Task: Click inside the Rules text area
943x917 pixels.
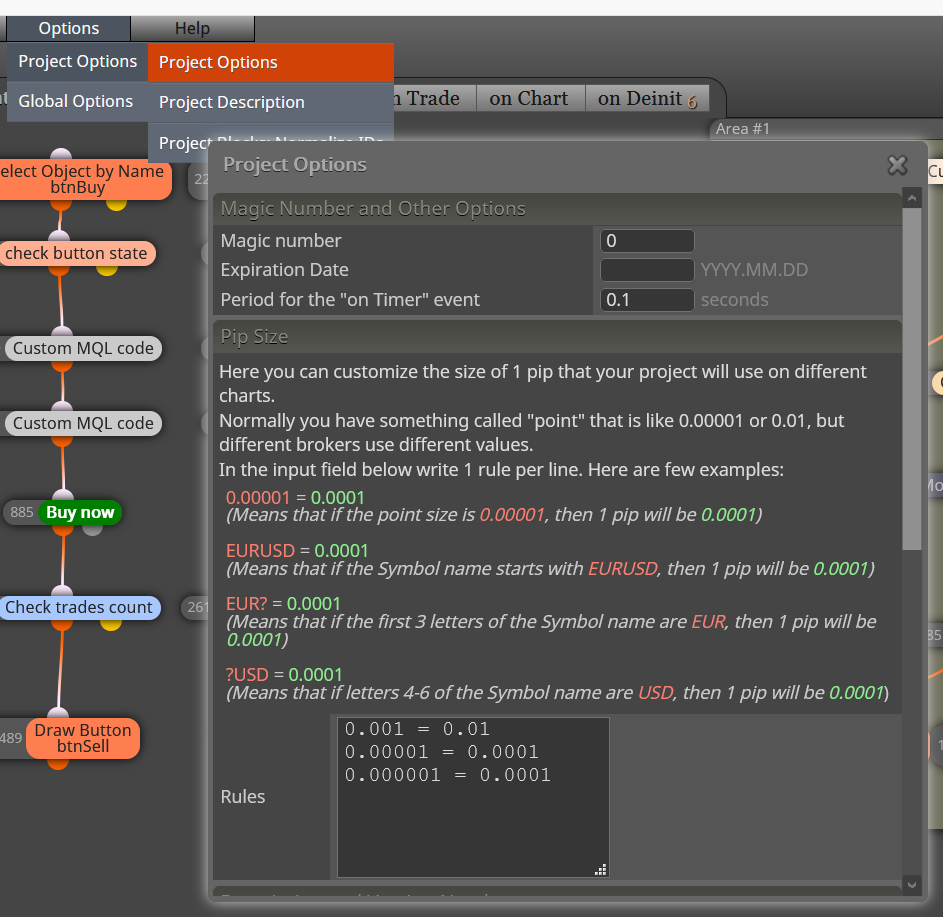Action: click(x=473, y=797)
